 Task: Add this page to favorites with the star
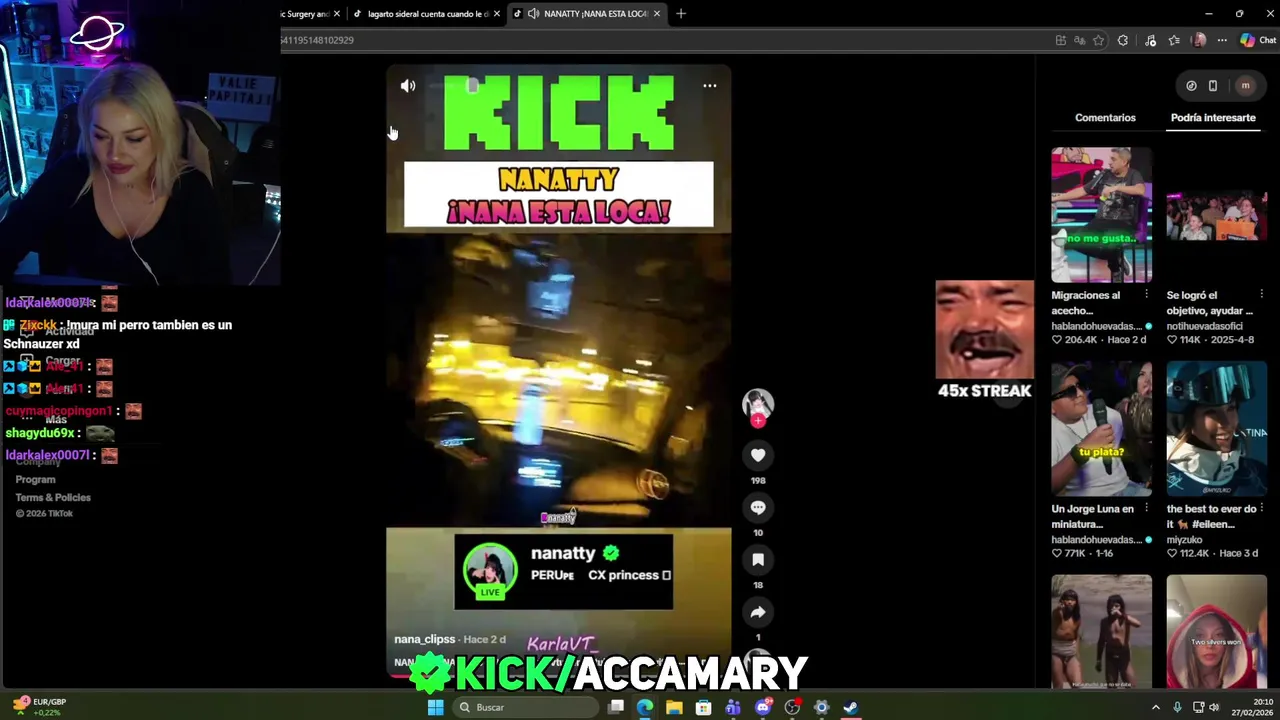(1099, 40)
